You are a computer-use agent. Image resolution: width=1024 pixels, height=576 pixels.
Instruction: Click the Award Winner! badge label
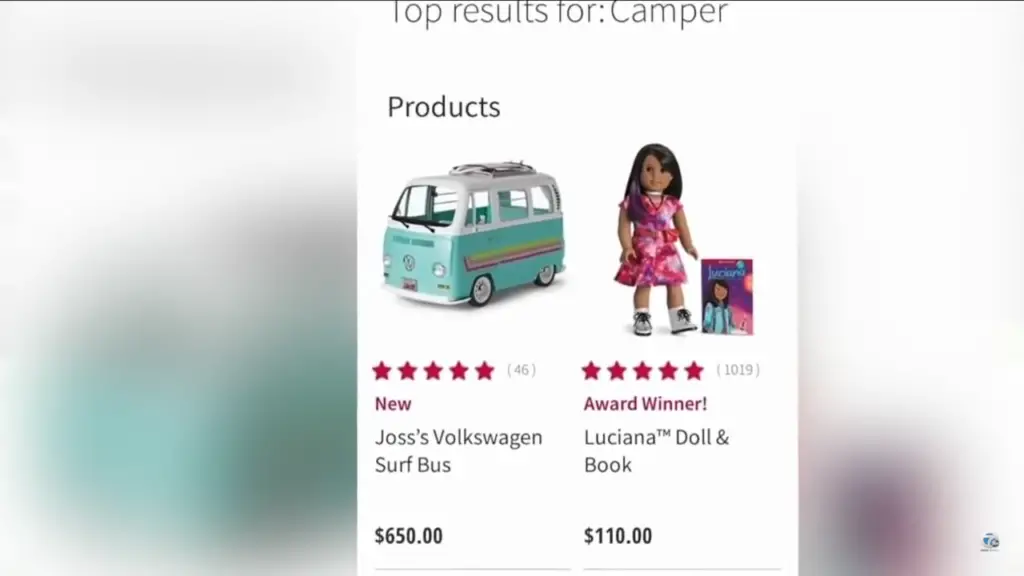(x=645, y=404)
